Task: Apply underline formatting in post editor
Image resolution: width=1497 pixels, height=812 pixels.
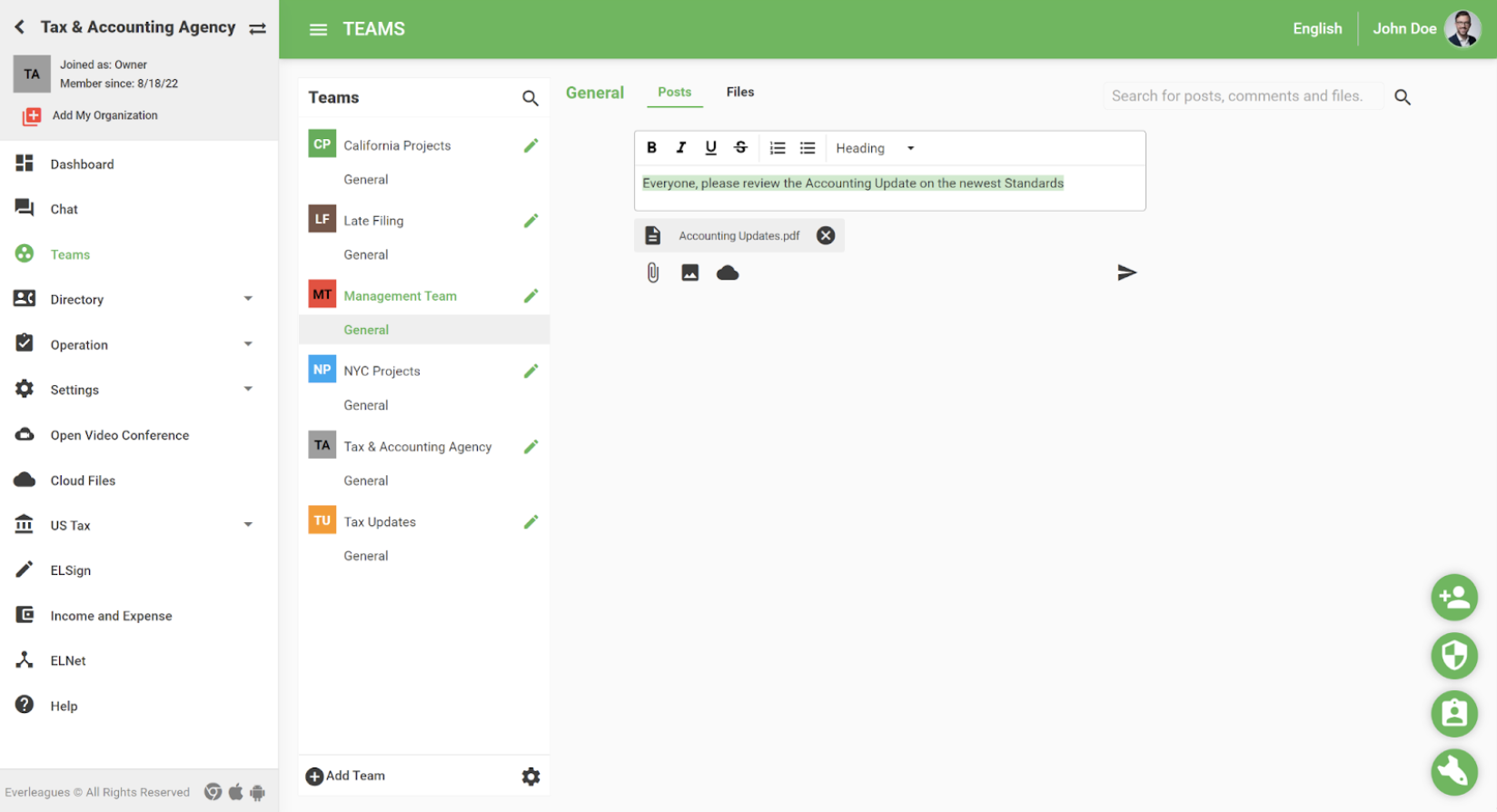Action: click(x=711, y=148)
